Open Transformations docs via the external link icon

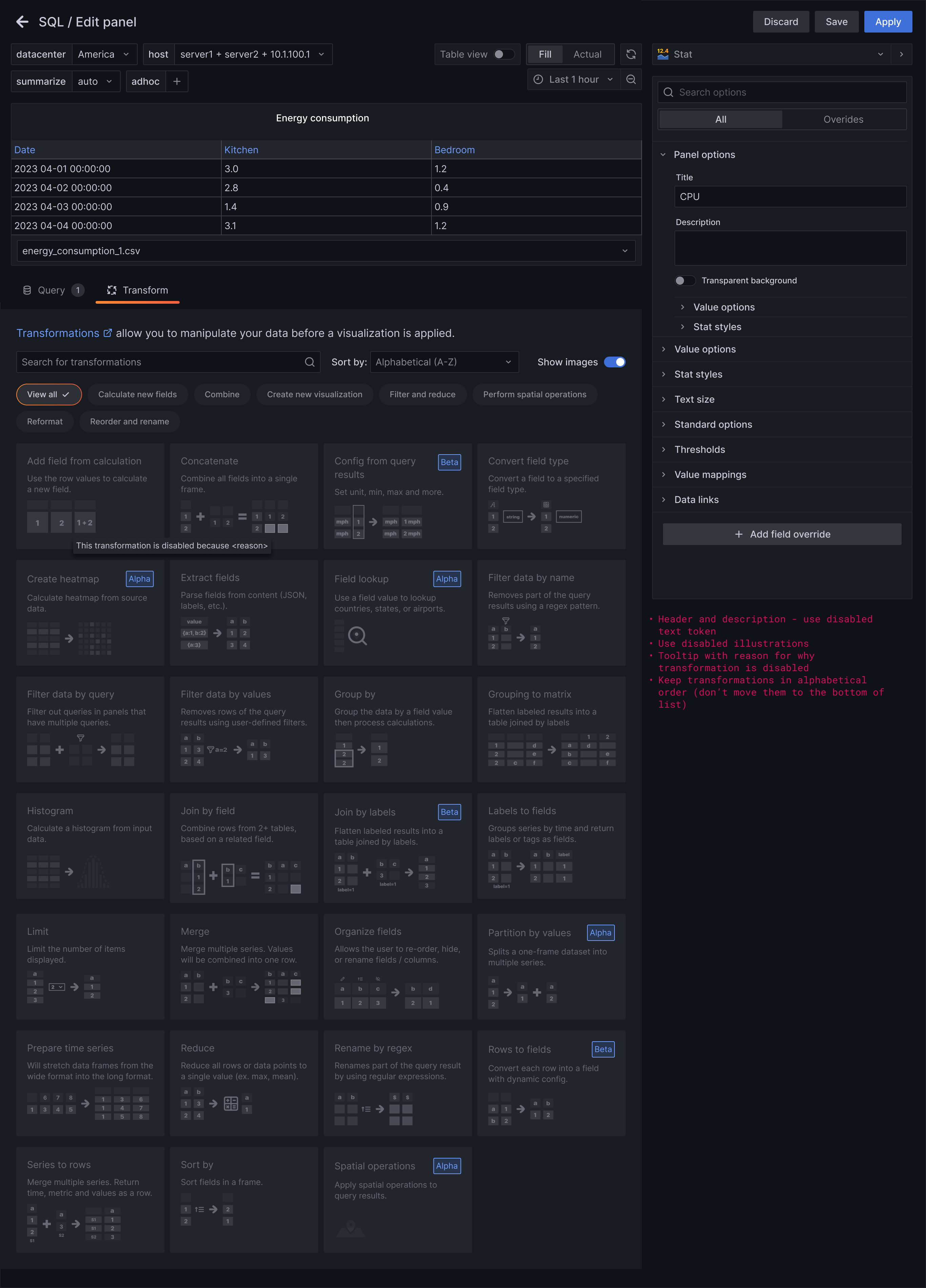(x=108, y=333)
